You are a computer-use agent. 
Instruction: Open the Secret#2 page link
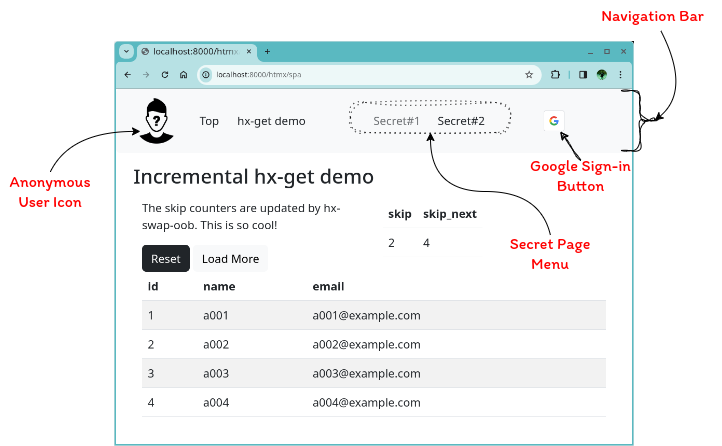click(x=461, y=121)
